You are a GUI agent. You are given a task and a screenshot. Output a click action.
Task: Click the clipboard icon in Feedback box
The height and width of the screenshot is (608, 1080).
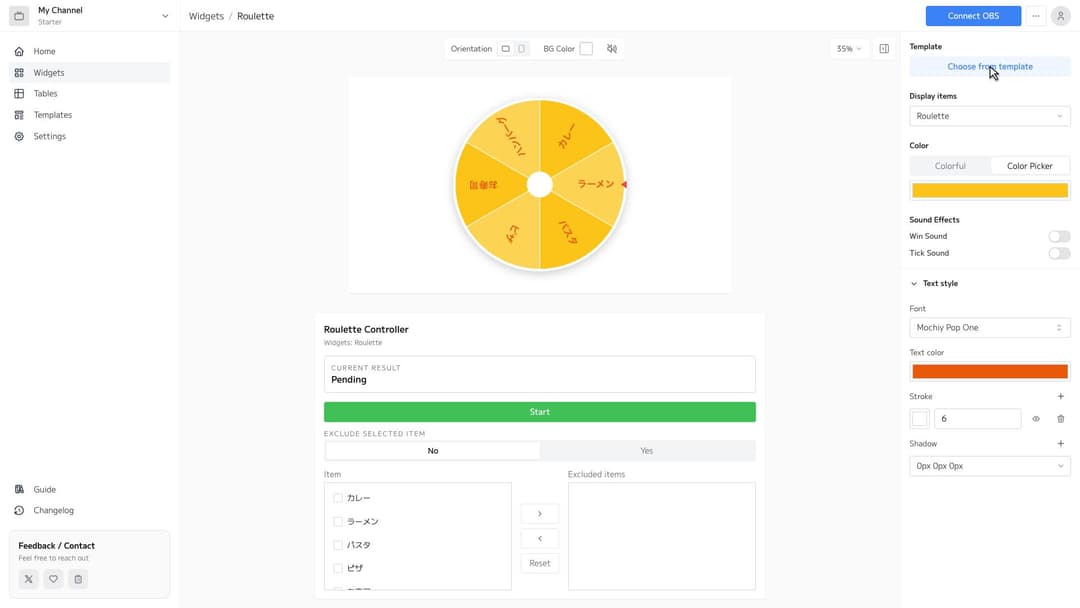pyautogui.click(x=78, y=579)
